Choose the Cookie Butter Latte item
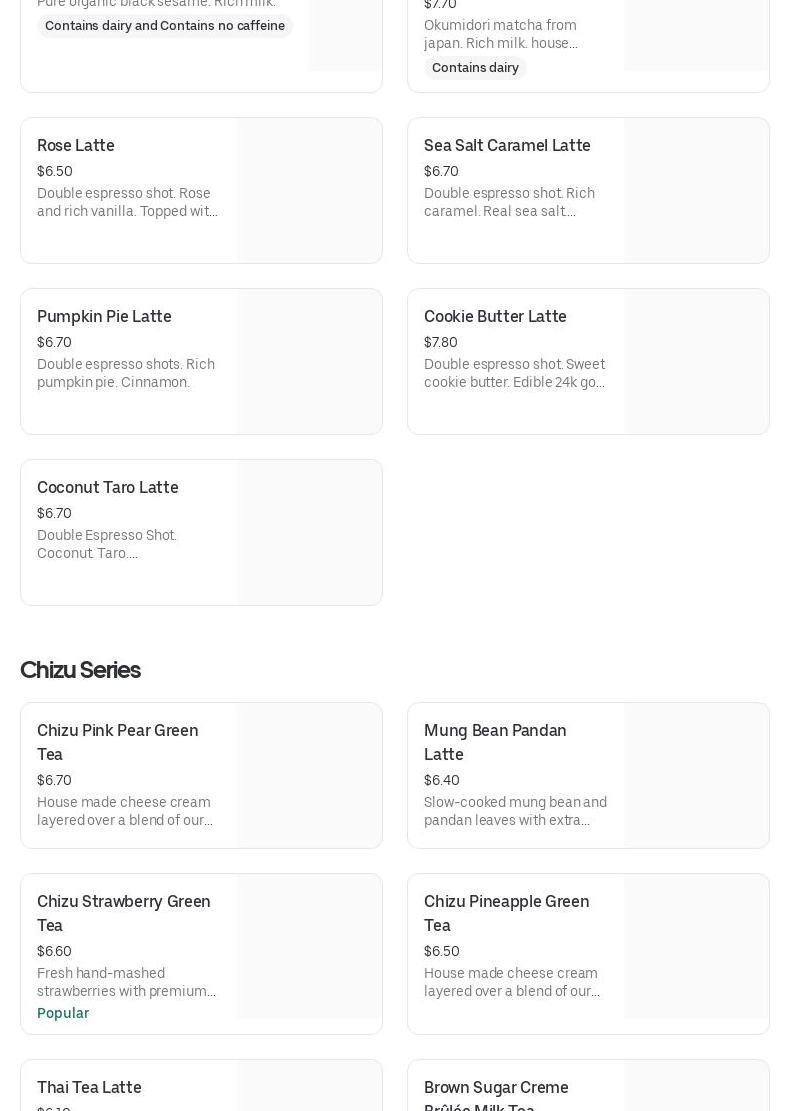Viewport: 804px width, 1111px height. coord(495,317)
